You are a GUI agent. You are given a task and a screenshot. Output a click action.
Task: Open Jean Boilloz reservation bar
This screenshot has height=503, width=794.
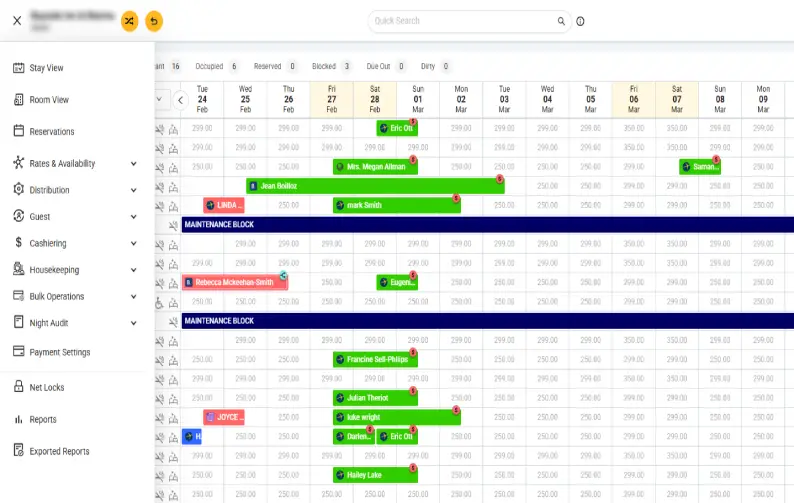pos(375,186)
